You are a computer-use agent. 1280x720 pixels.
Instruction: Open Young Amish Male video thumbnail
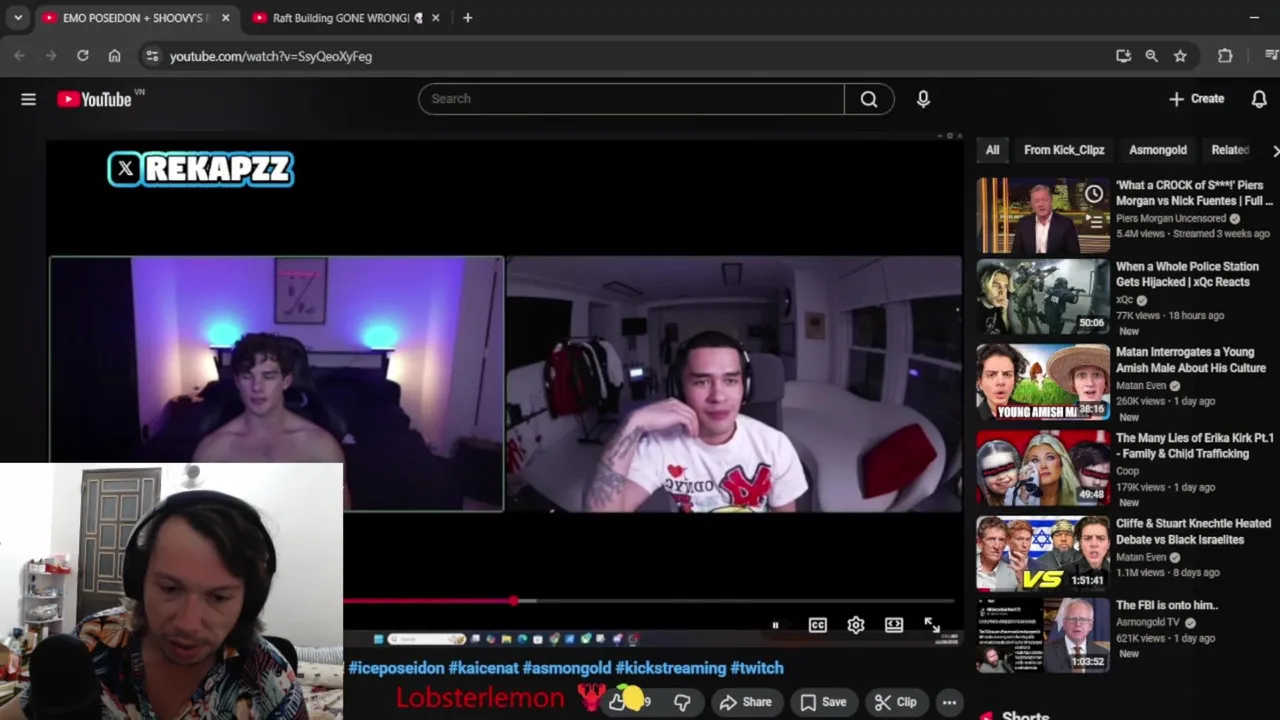(x=1043, y=382)
